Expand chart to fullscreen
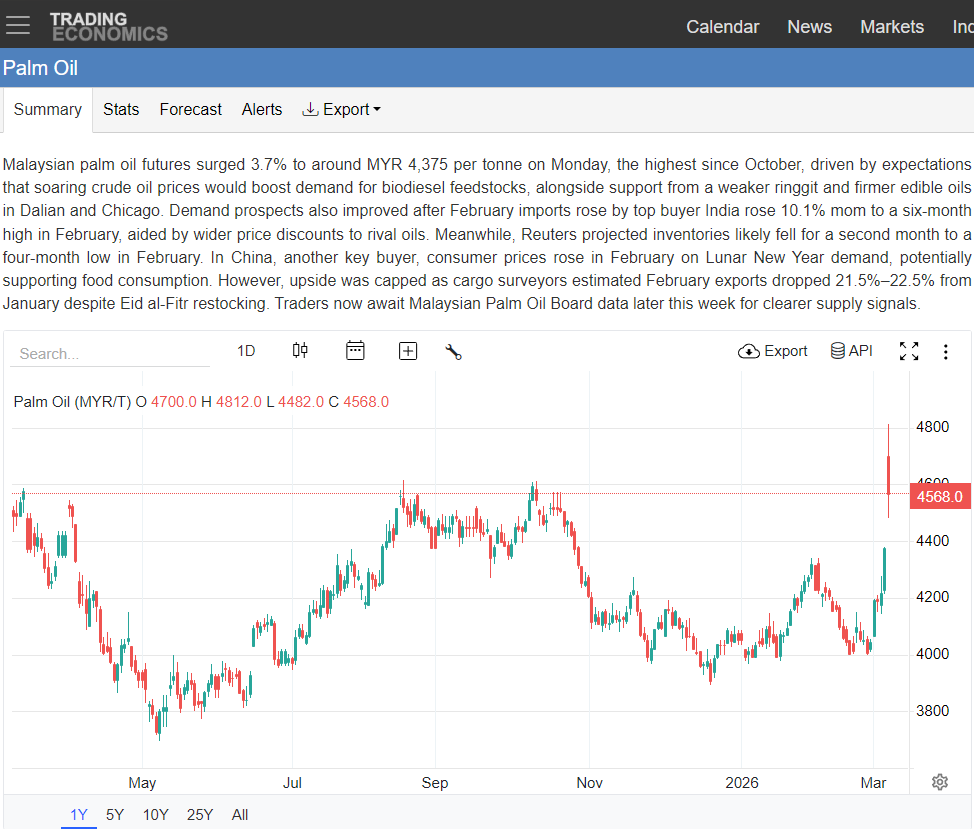The image size is (974, 829). 909,351
